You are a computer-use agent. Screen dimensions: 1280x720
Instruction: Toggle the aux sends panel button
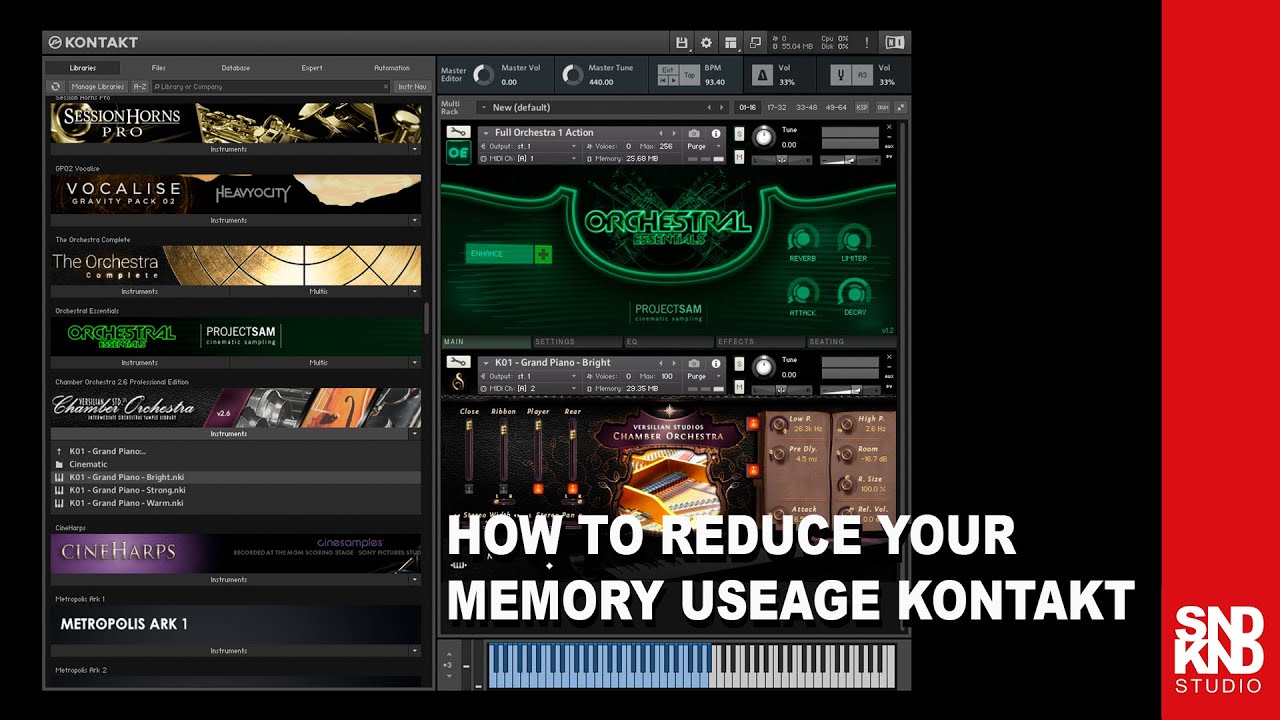click(x=883, y=107)
